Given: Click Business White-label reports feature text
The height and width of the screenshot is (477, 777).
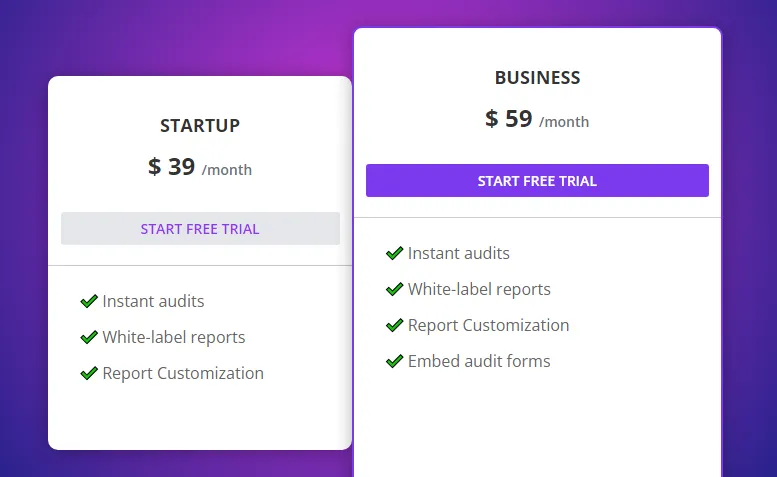Looking at the screenshot, I should (479, 289).
